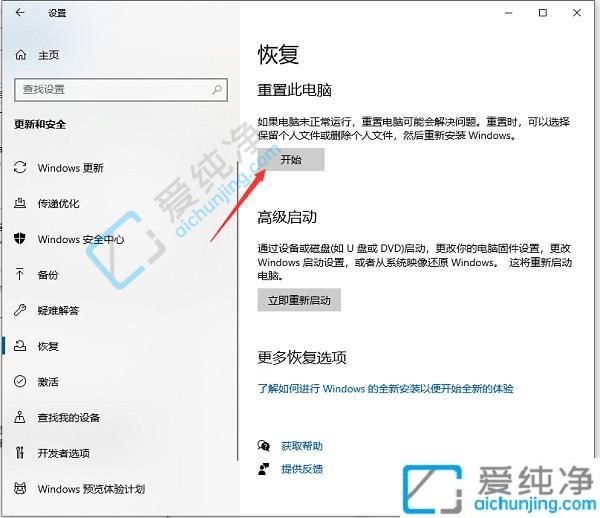Click the 重置此电脑 heading
The height and width of the screenshot is (518, 600).
[x=294, y=90]
